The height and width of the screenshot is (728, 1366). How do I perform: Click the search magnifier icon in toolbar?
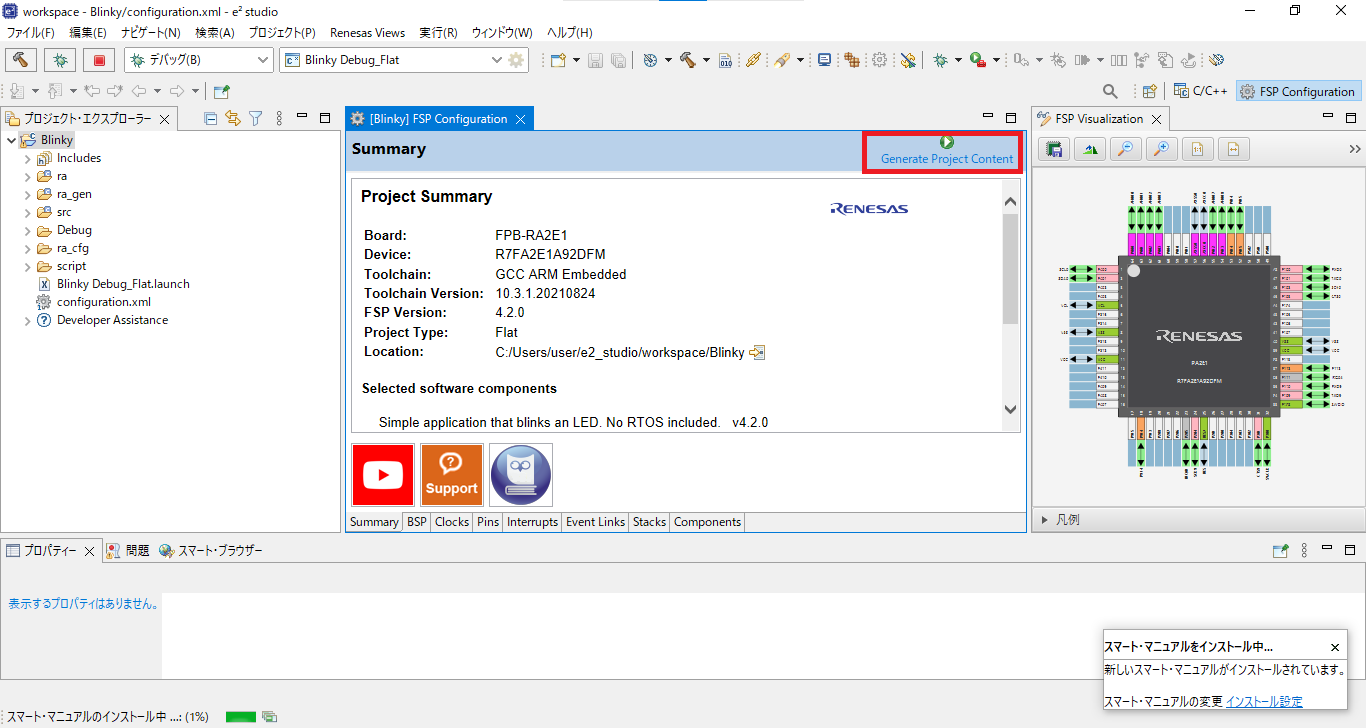[1110, 91]
